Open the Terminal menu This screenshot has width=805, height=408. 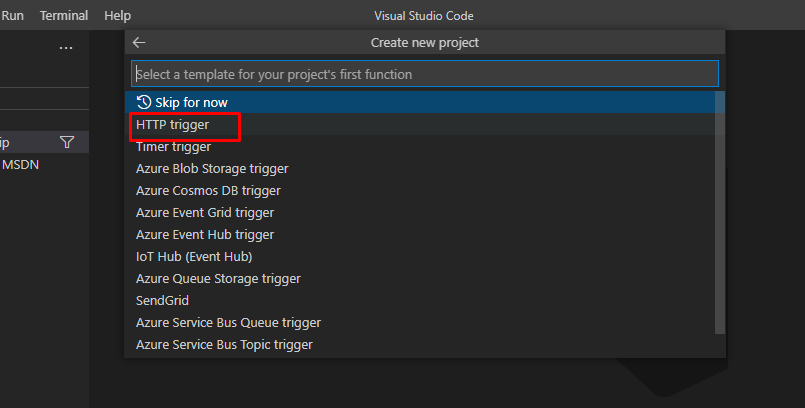pos(64,15)
